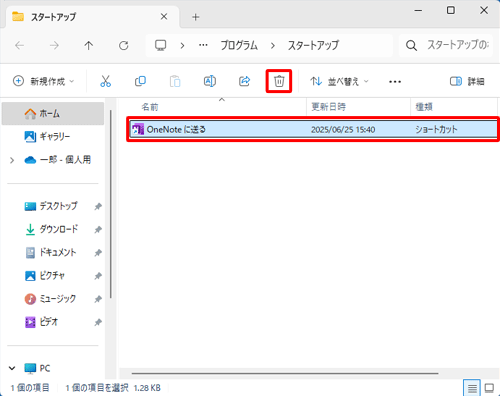The height and width of the screenshot is (396, 500).
Task: Sort by 名前 column header
Action: point(150,107)
